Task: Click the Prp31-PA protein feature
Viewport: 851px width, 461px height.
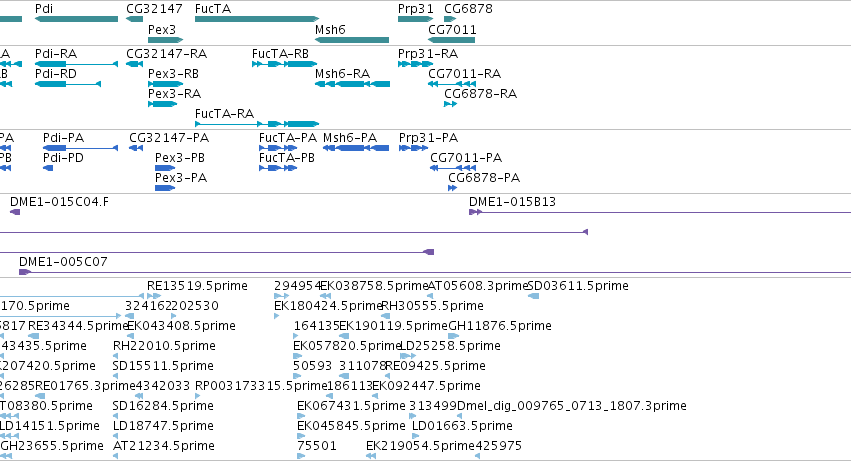Action: tap(414, 148)
